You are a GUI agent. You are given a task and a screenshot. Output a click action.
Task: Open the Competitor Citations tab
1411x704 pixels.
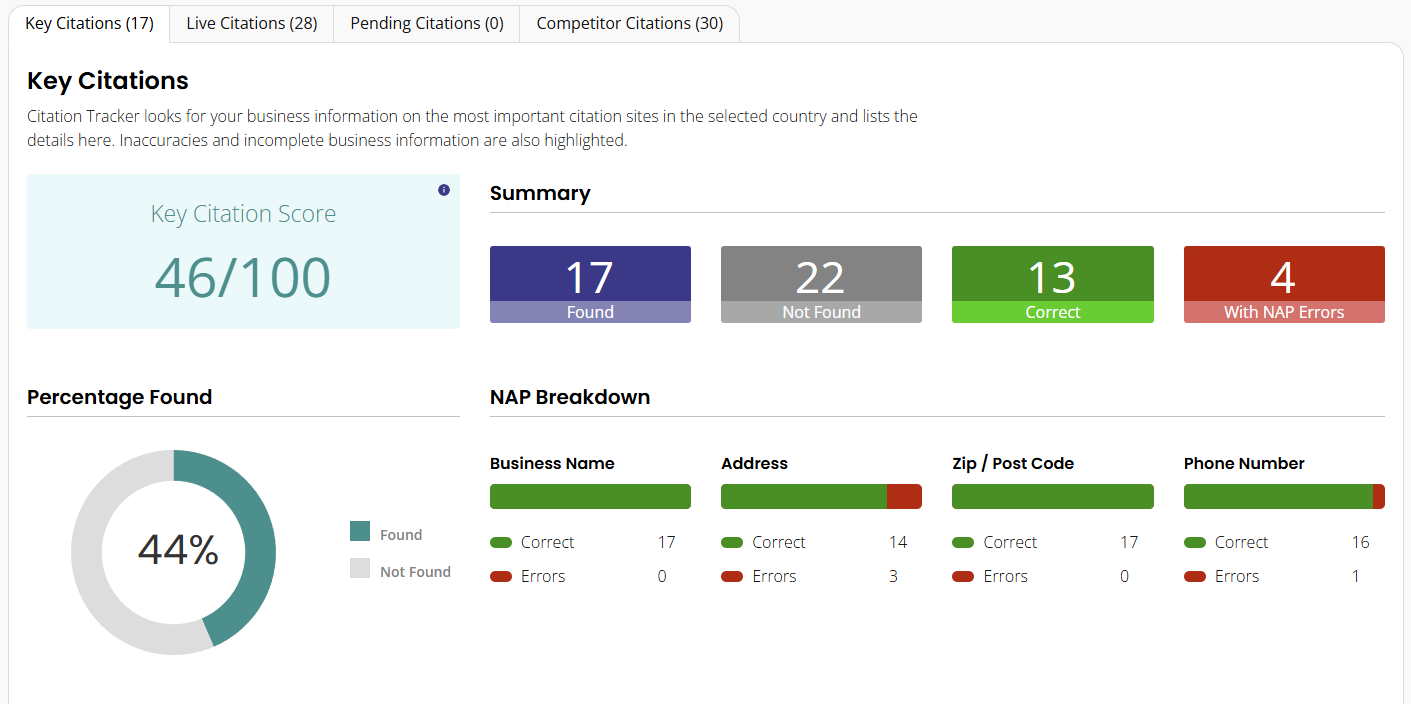tap(629, 23)
